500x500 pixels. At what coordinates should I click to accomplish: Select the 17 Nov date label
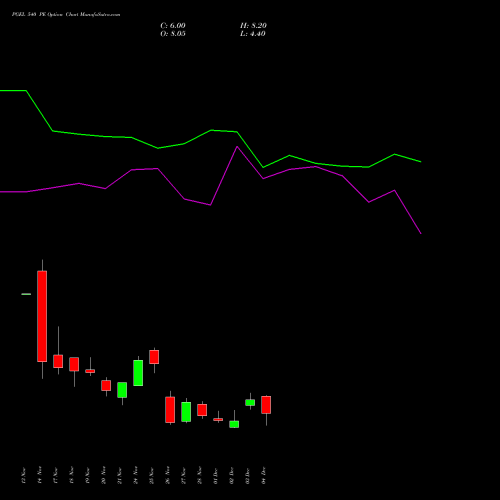56,475
